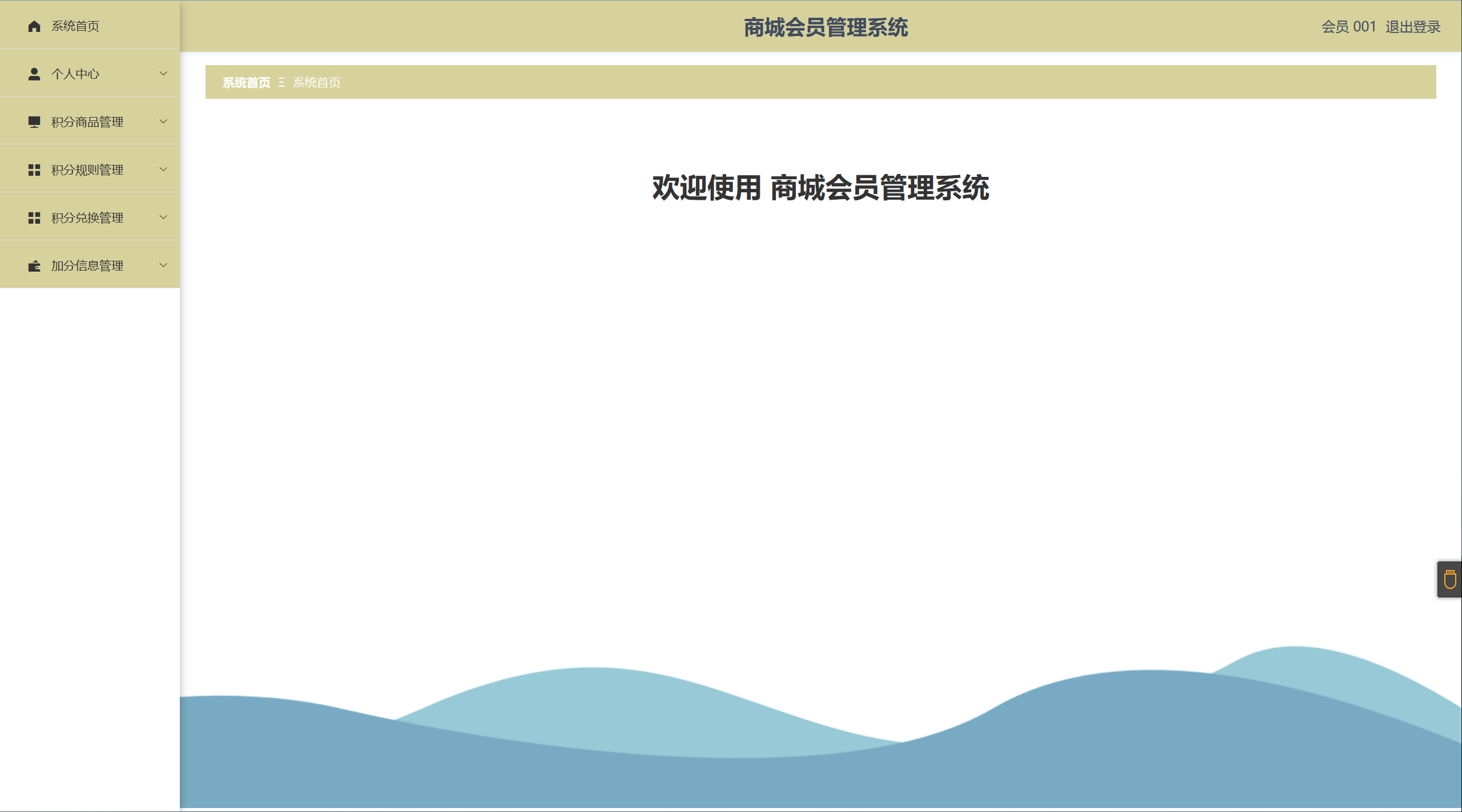Viewport: 1462px width, 812px height.
Task: Select the 加分信息管理 menu label
Action: 87,266
